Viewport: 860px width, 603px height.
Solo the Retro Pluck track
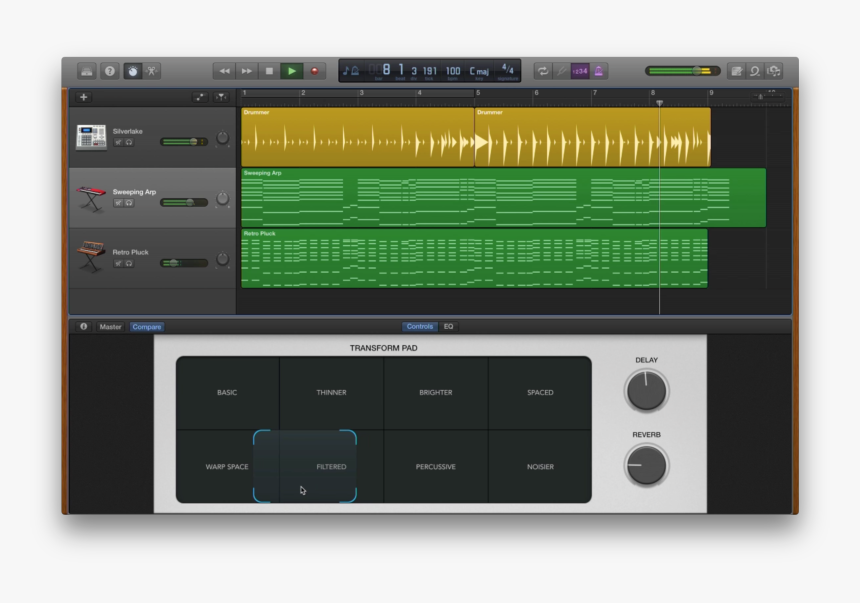pos(129,263)
